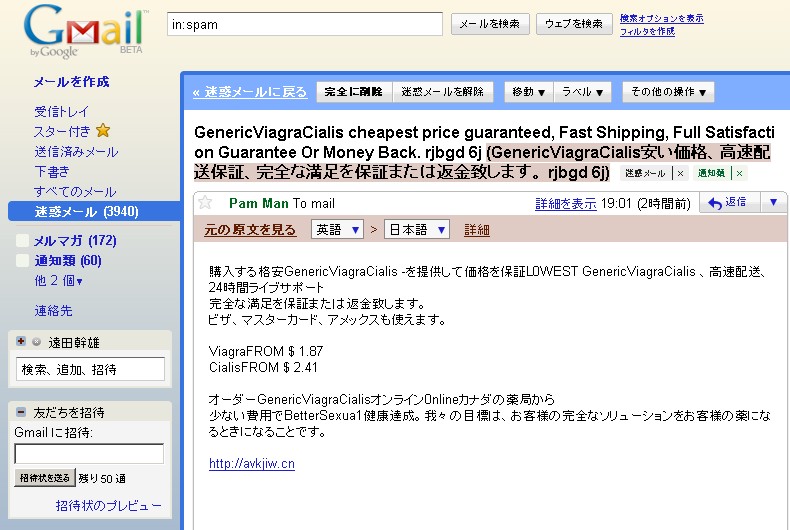Click 完全に削除 button
The height and width of the screenshot is (530, 790).
(x=354, y=92)
